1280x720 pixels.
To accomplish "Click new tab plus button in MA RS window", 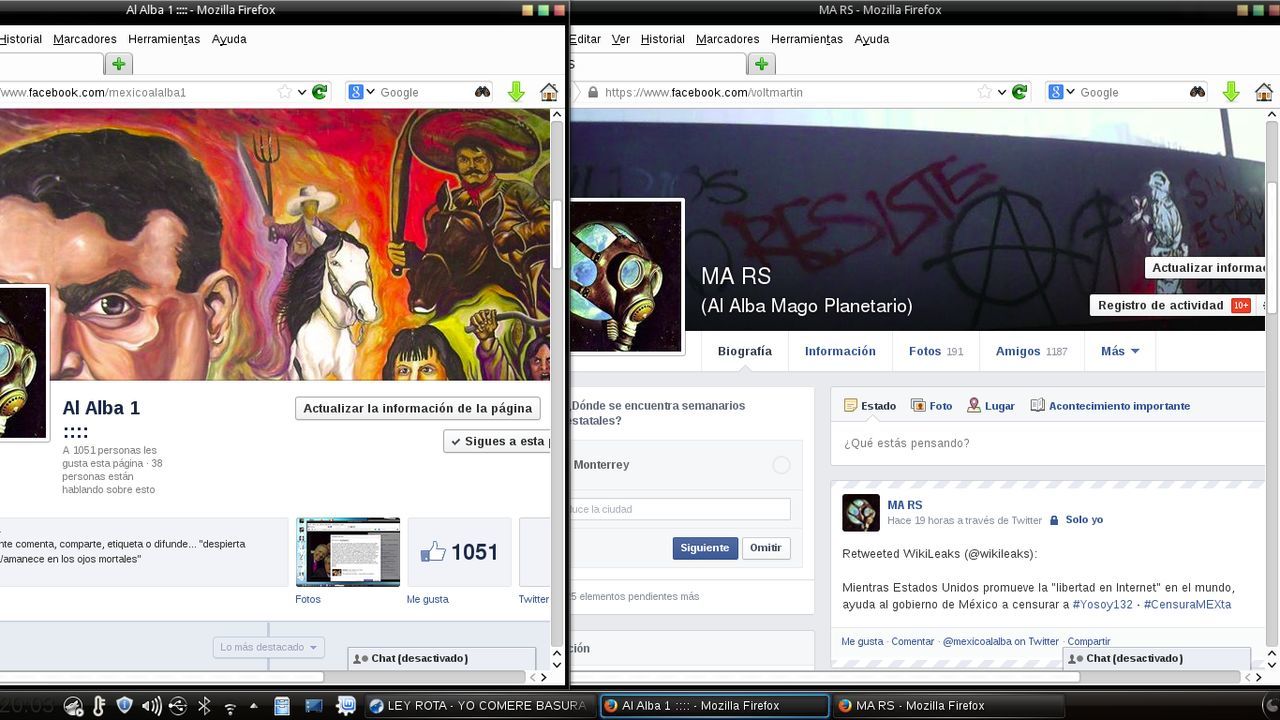I will [x=762, y=64].
